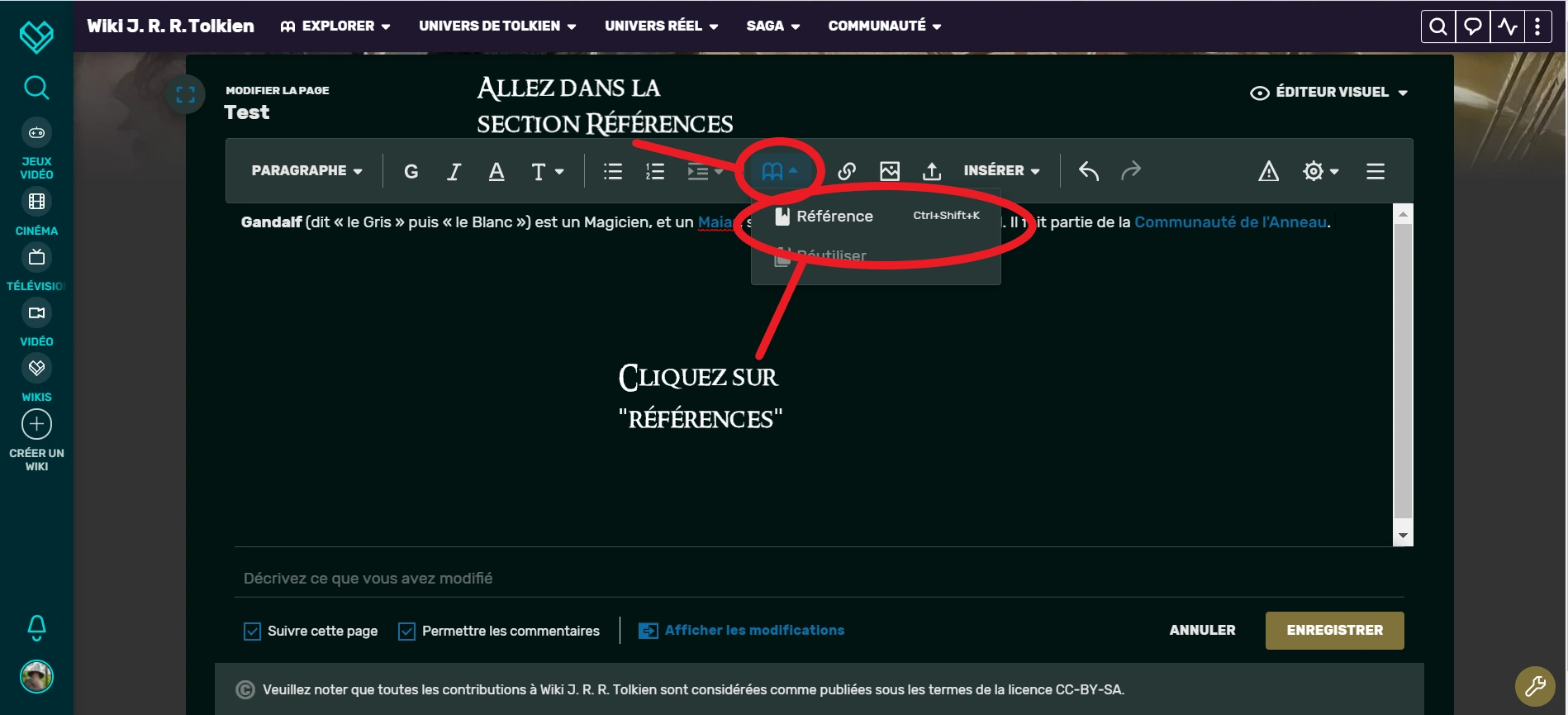Click the bold word Gandalf
1568x715 pixels.
click(271, 222)
